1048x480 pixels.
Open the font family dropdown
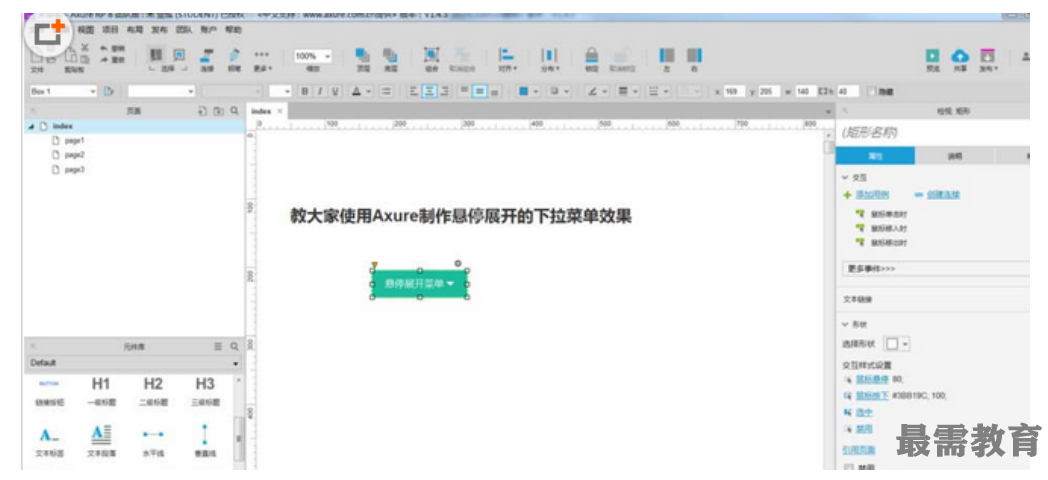pos(162,91)
